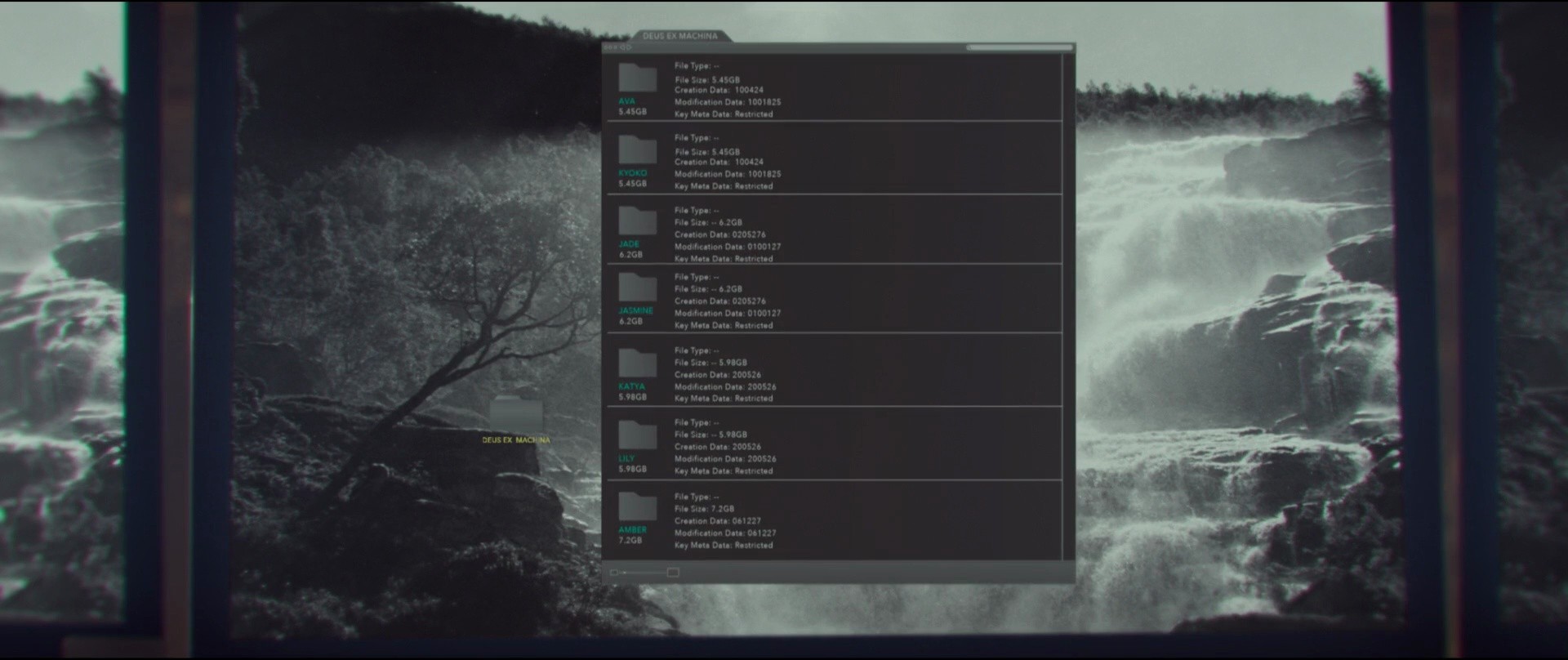Image resolution: width=1568 pixels, height=660 pixels.
Task: Click JASMINE's 'Key Meta Data: Restricted' line
Action: coord(724,325)
